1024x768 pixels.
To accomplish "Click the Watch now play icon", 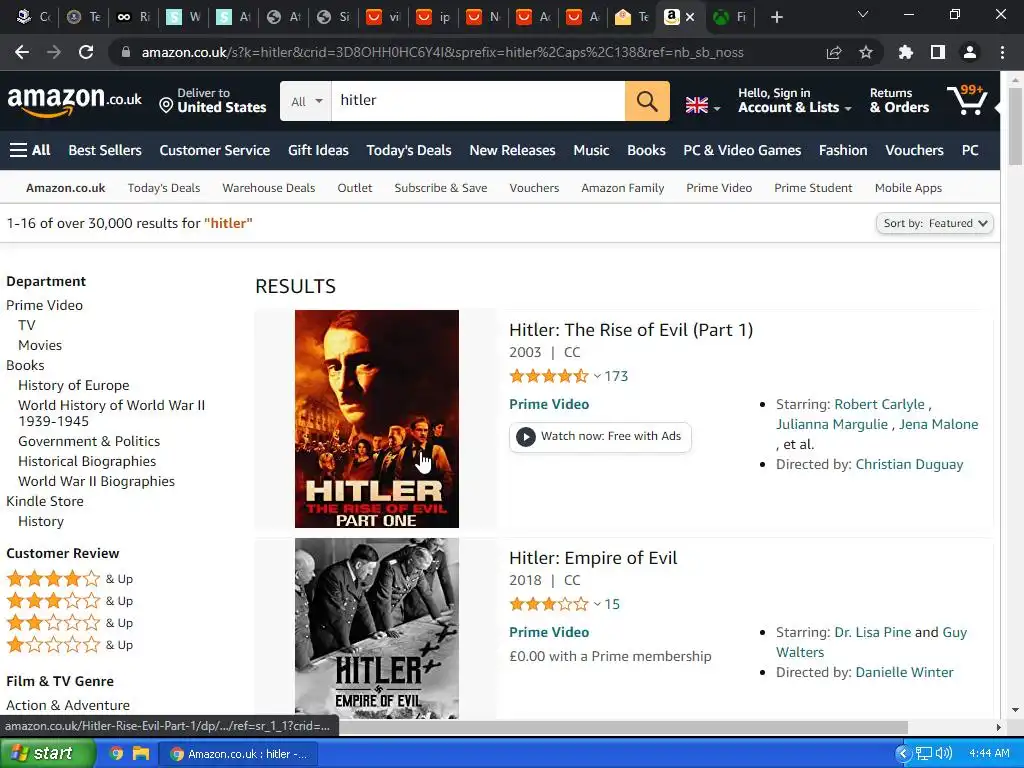I will [x=526, y=436].
